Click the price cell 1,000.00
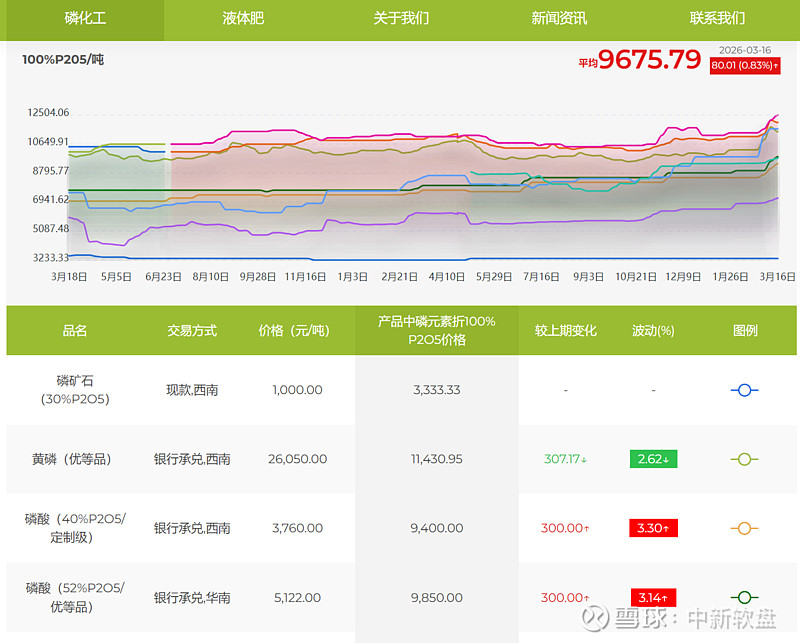The width and height of the screenshot is (800, 643). (297, 390)
